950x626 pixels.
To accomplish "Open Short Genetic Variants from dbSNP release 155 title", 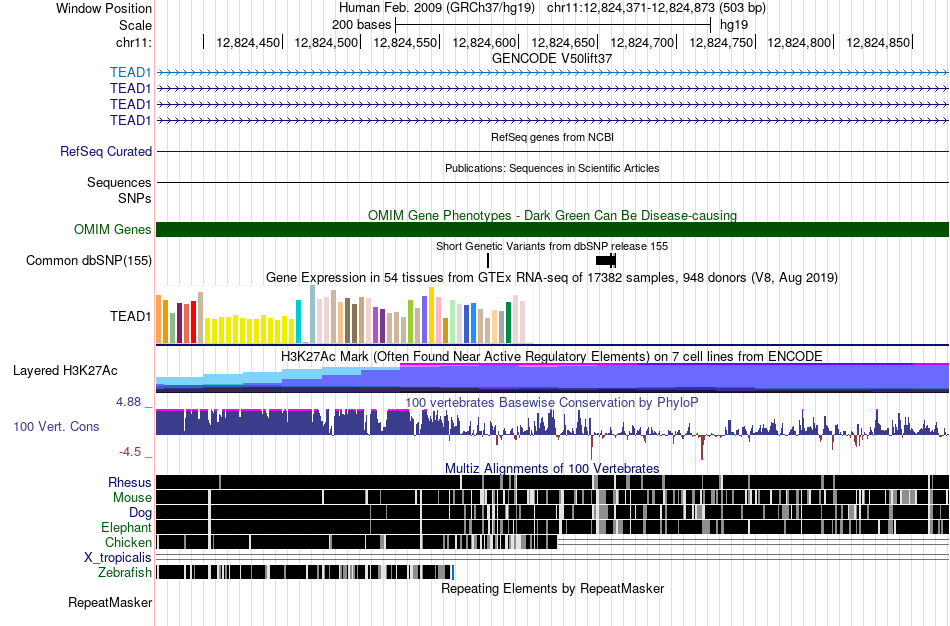I will pos(552,247).
